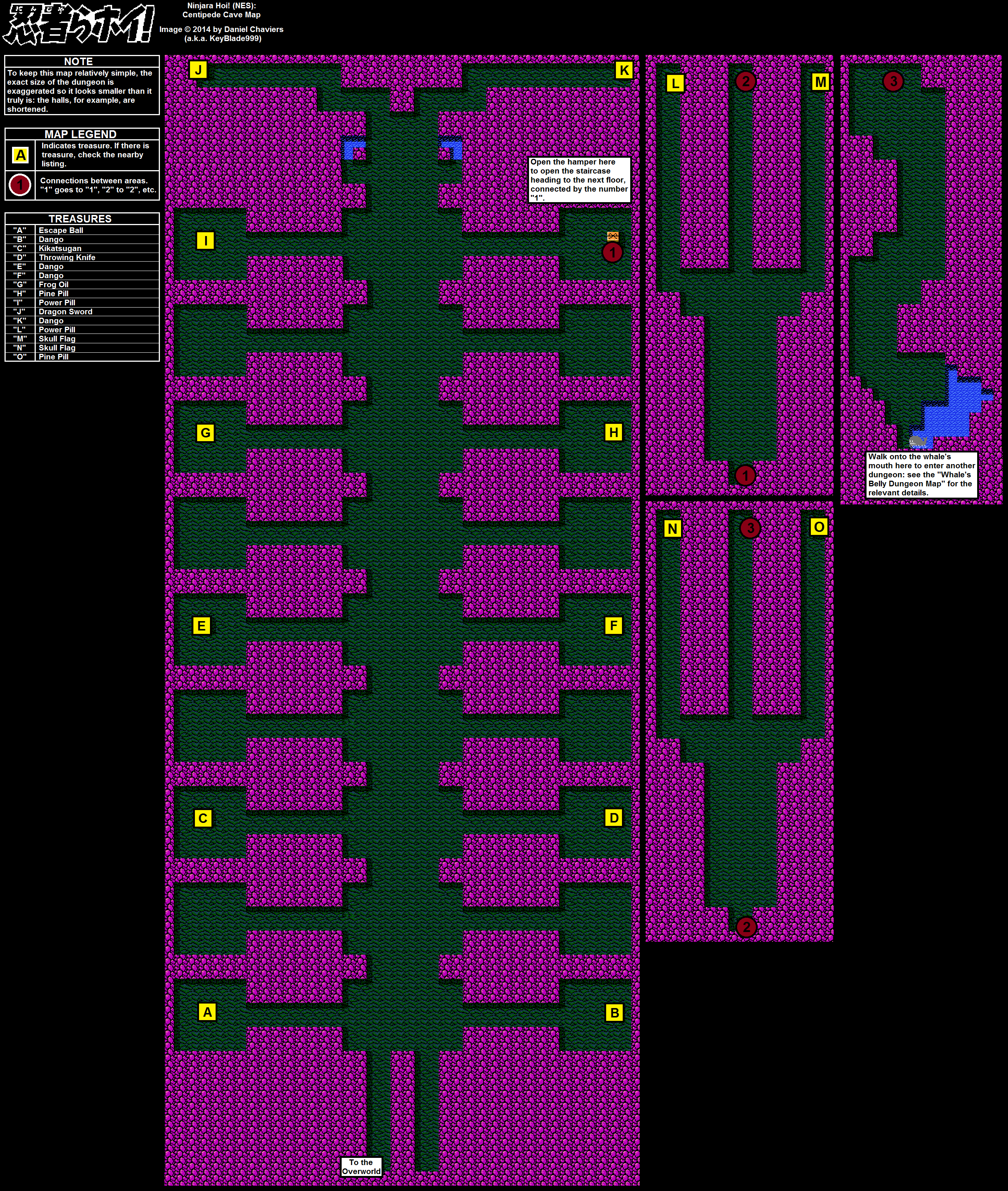Click treasure marker G on the map
The height and width of the screenshot is (1191, 1008).
[205, 433]
